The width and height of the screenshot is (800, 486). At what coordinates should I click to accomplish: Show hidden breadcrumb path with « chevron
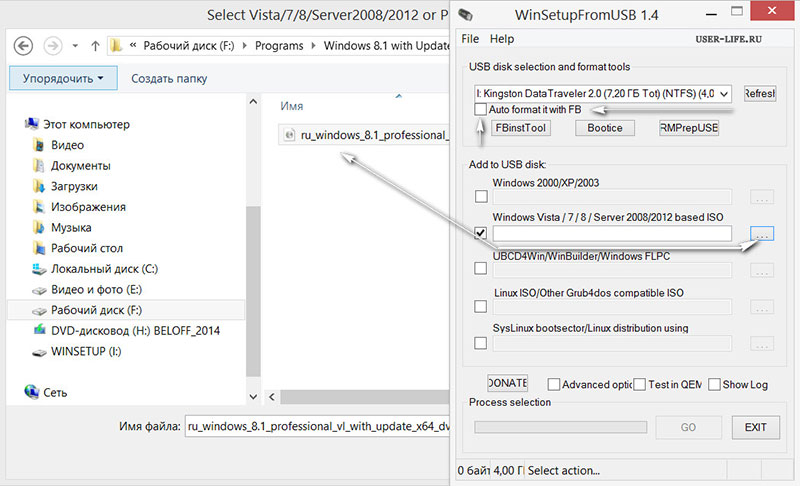[133, 45]
